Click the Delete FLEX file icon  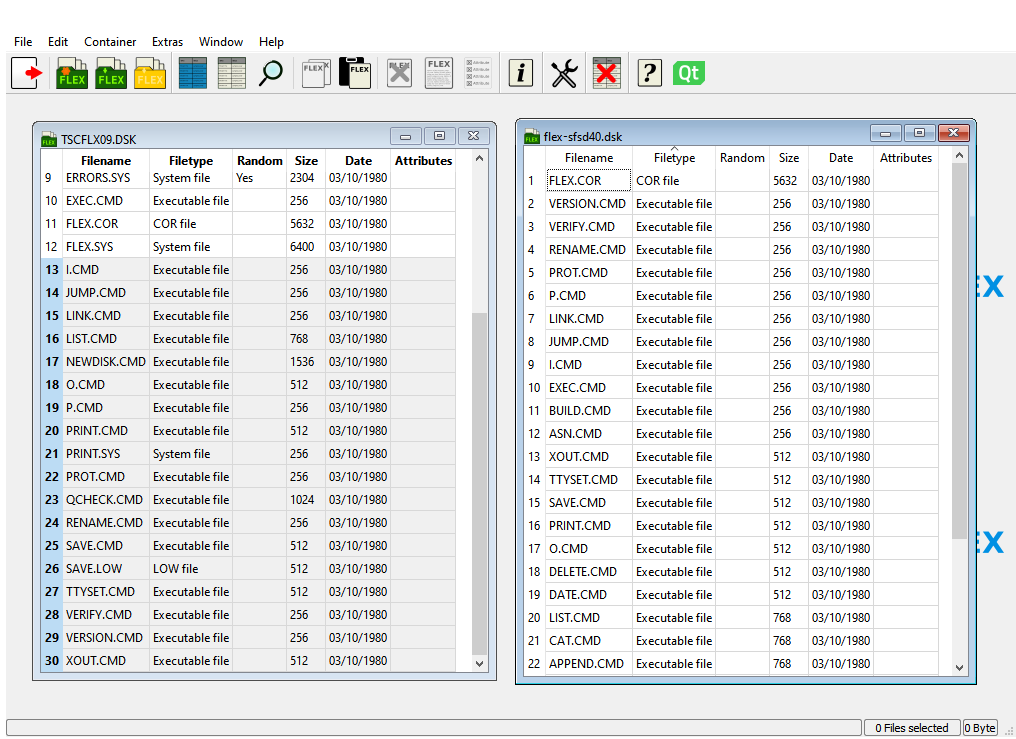(x=399, y=73)
